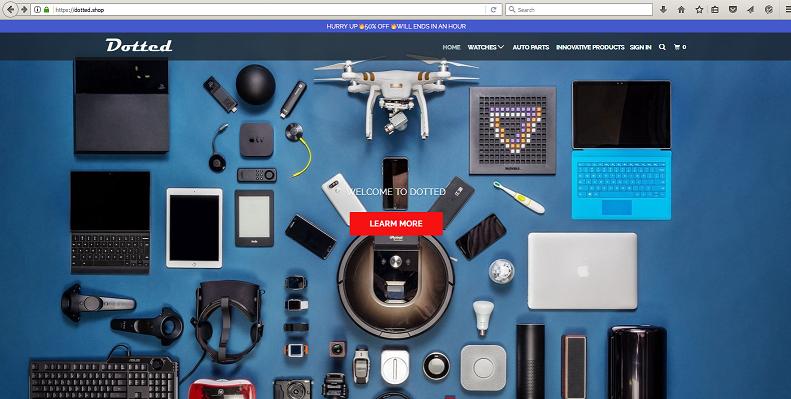791x399 pixels.
Task: Go to the browser home page icon
Action: pos(681,10)
